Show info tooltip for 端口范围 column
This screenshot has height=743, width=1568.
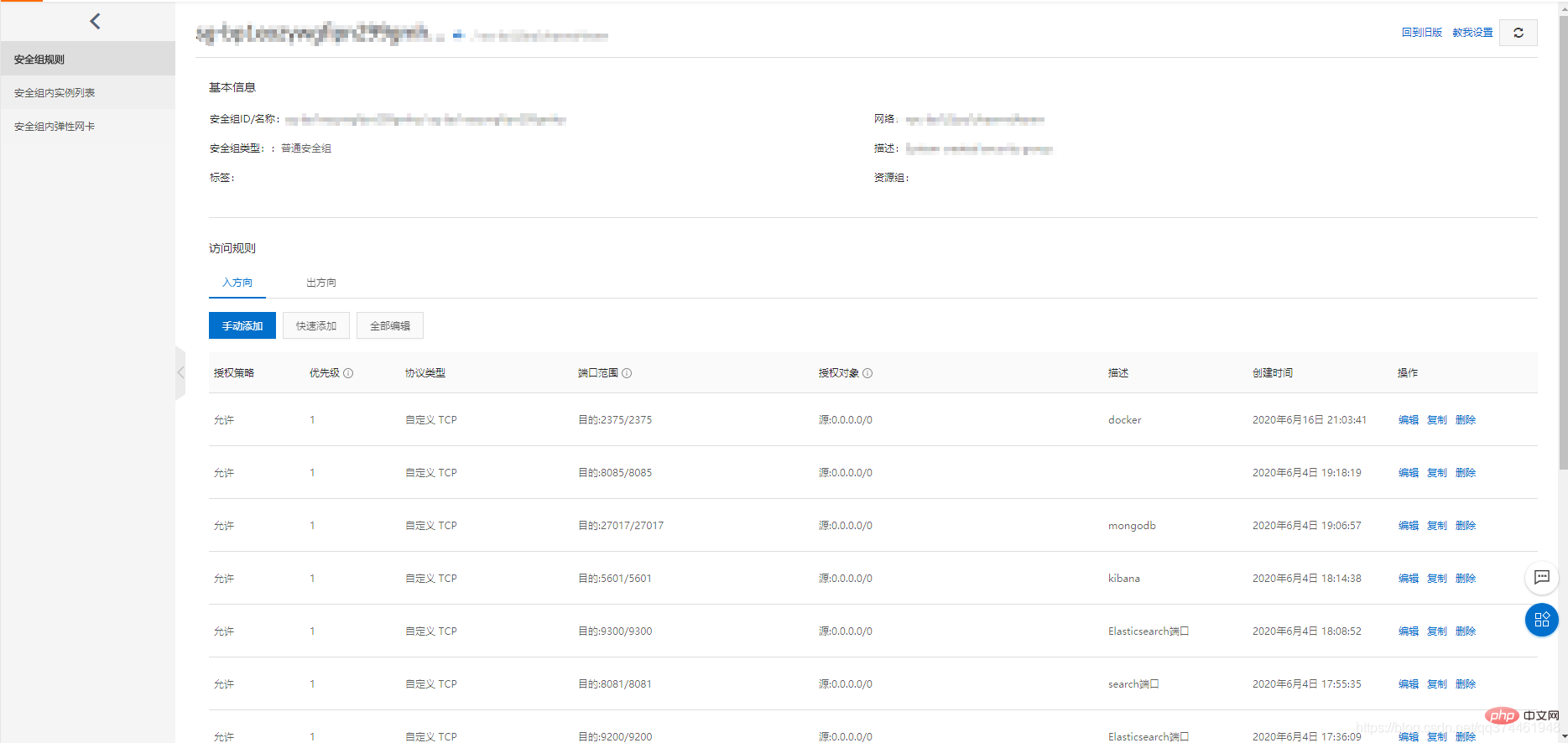pos(627,373)
